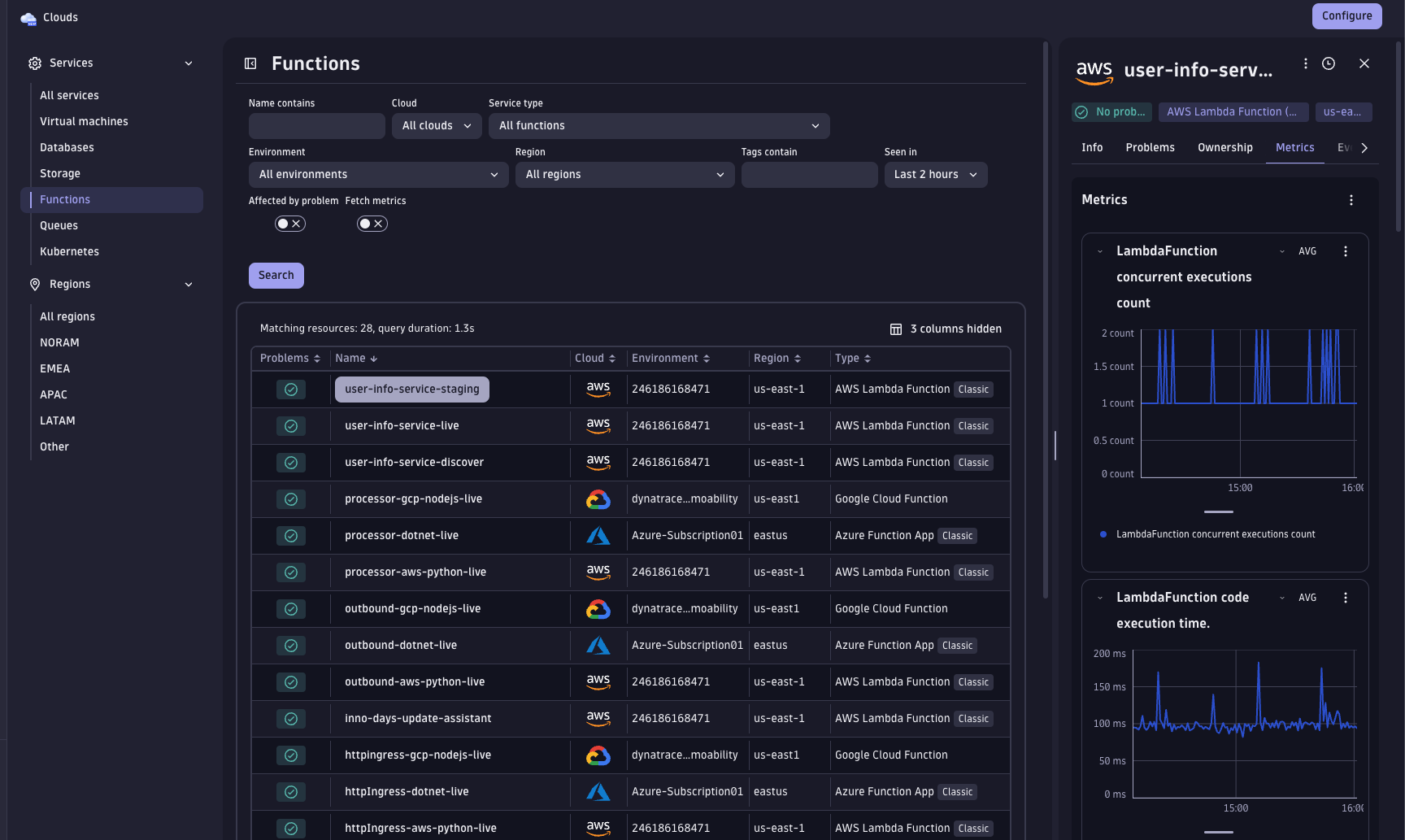Click the Google Cloud icon on processor-gcp-nodejs-live
The image size is (1405, 840).
click(x=598, y=498)
